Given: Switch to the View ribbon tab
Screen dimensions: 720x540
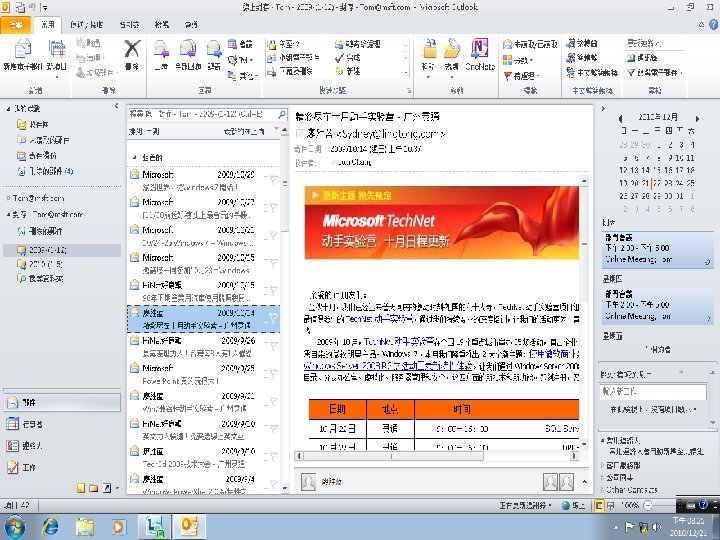Looking at the screenshot, I should point(161,25).
